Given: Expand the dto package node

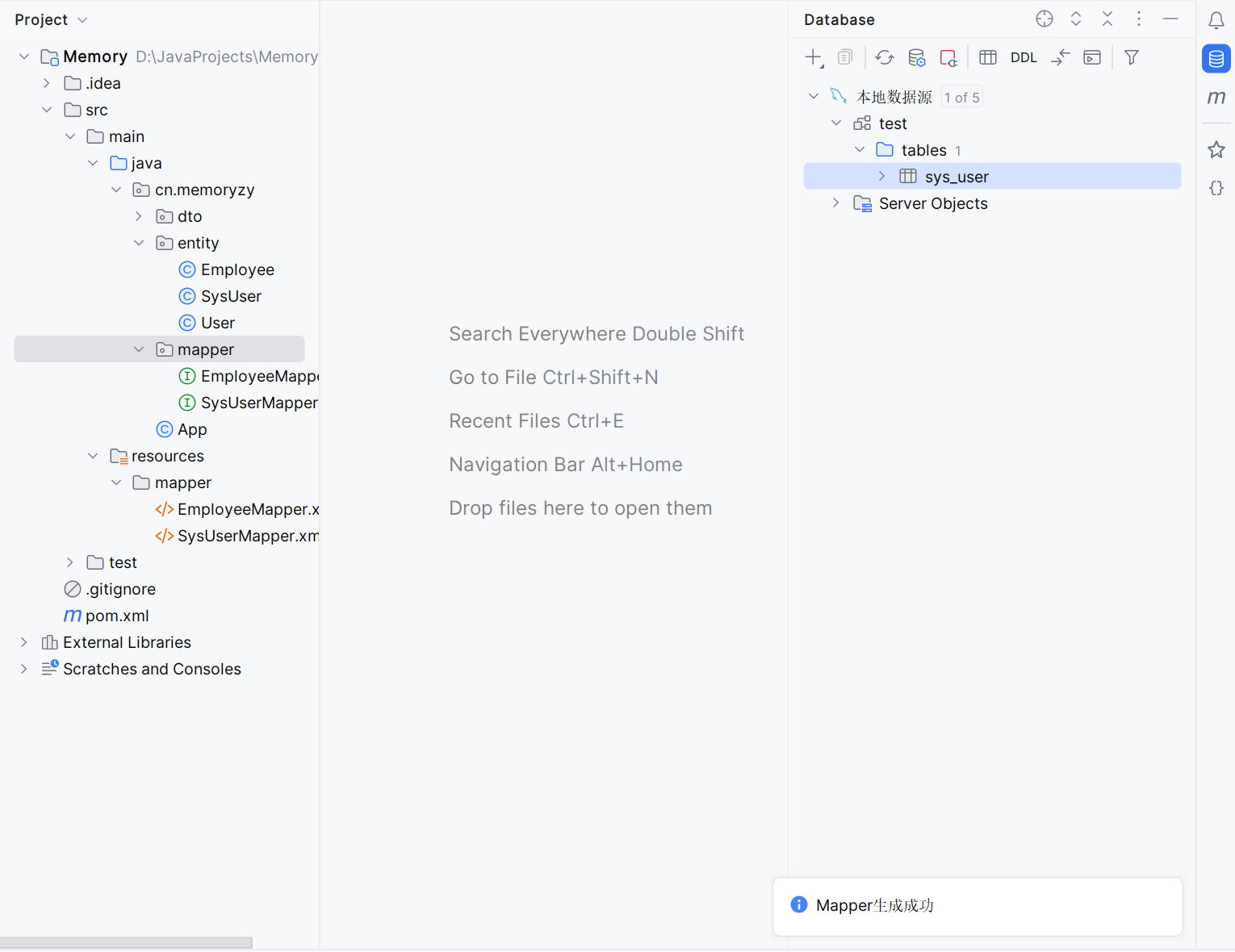Looking at the screenshot, I should [x=138, y=216].
